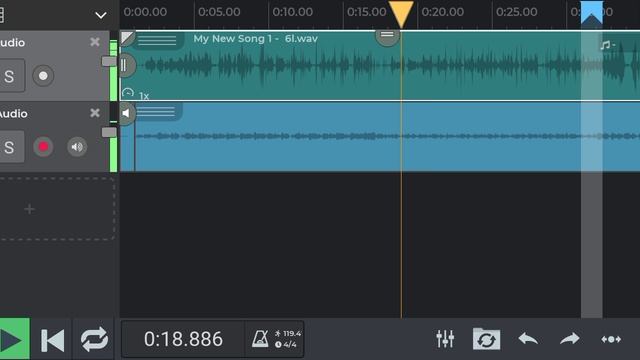Viewport: 640px width, 360px height.
Task: Click second track volume fader handle
Action: click(x=109, y=132)
